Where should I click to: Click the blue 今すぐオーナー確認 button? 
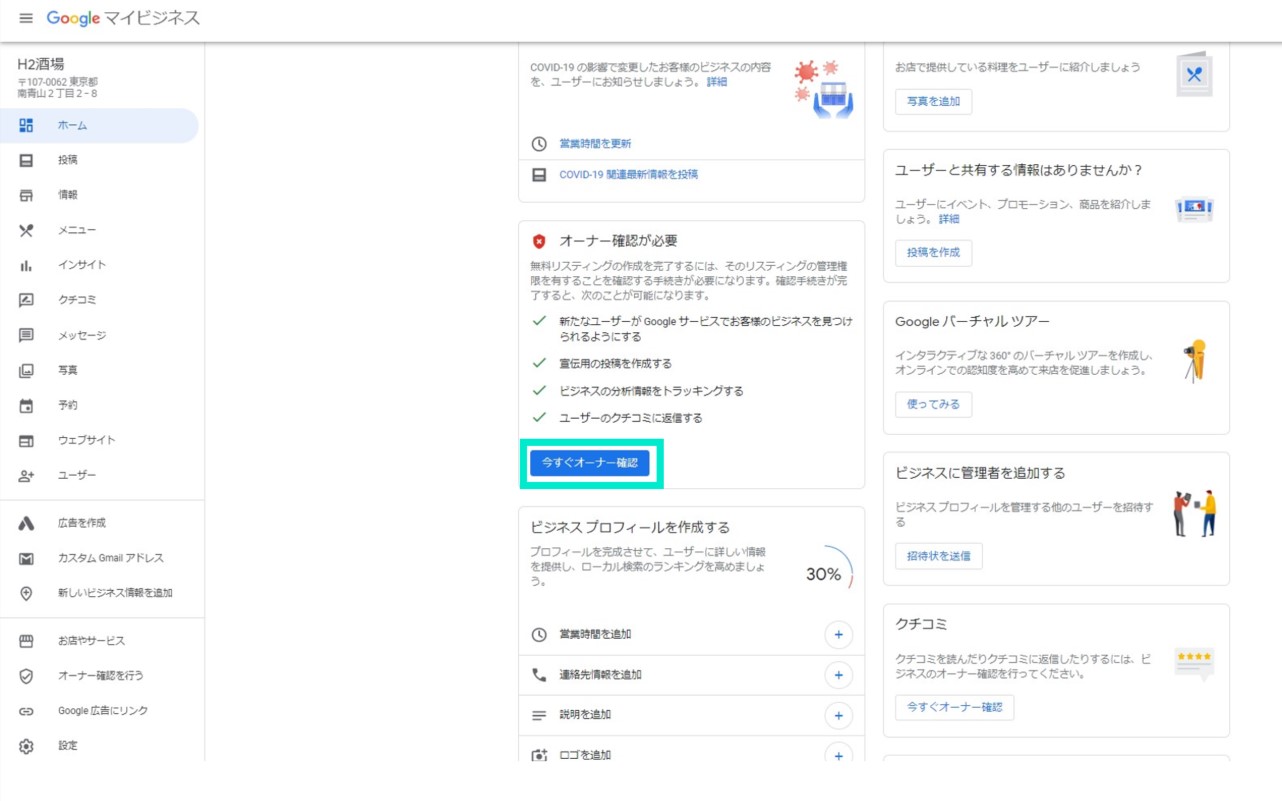[590, 463]
